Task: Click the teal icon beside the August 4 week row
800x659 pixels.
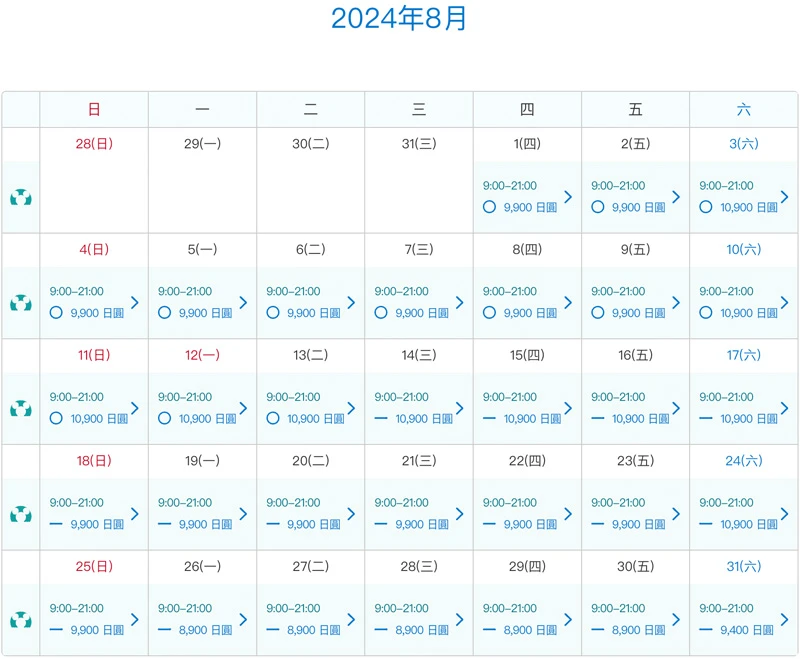Action: (x=20, y=303)
